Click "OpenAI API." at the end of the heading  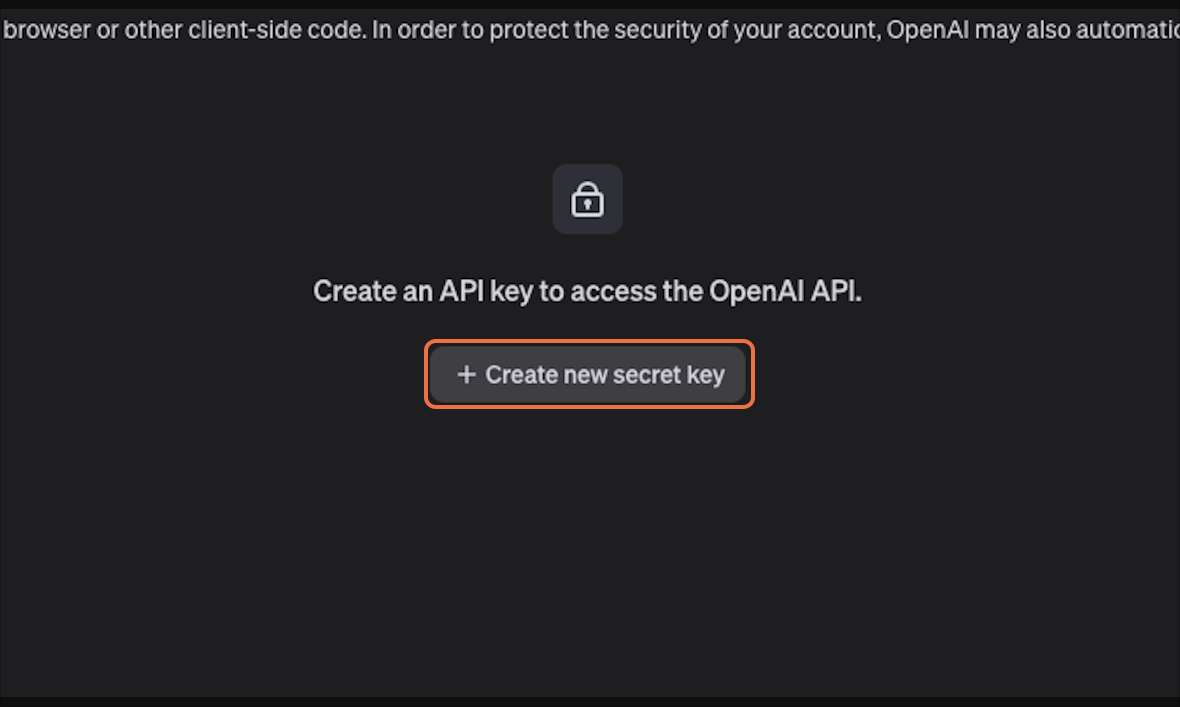[x=785, y=291]
